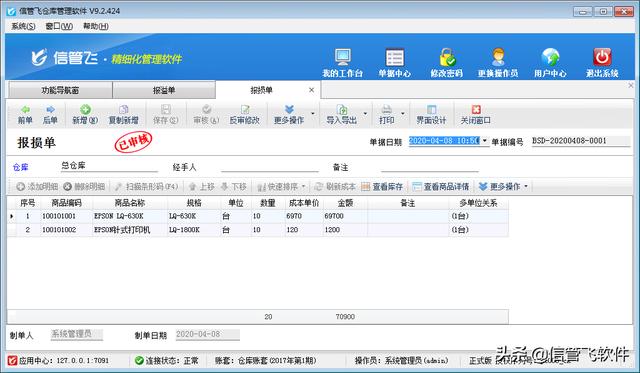Image resolution: width=640 pixels, height=373 pixels.
Task: Click 应用中心 status bar entry
Action: (x=59, y=360)
